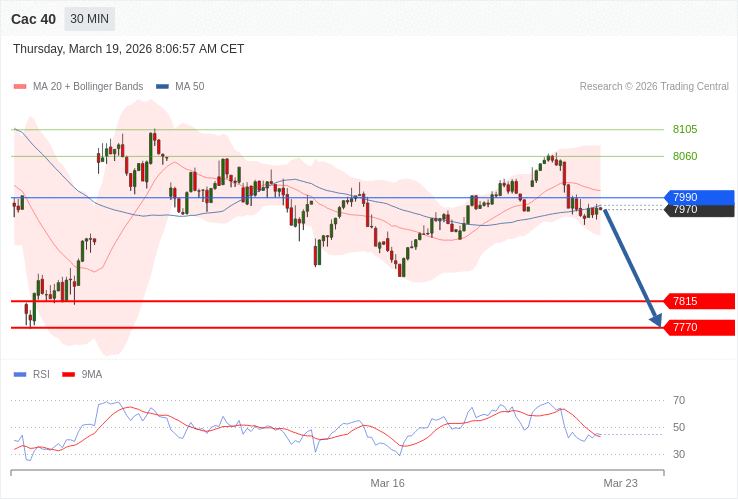Click the red 7815 support tag
The image size is (738, 500).
tap(698, 301)
